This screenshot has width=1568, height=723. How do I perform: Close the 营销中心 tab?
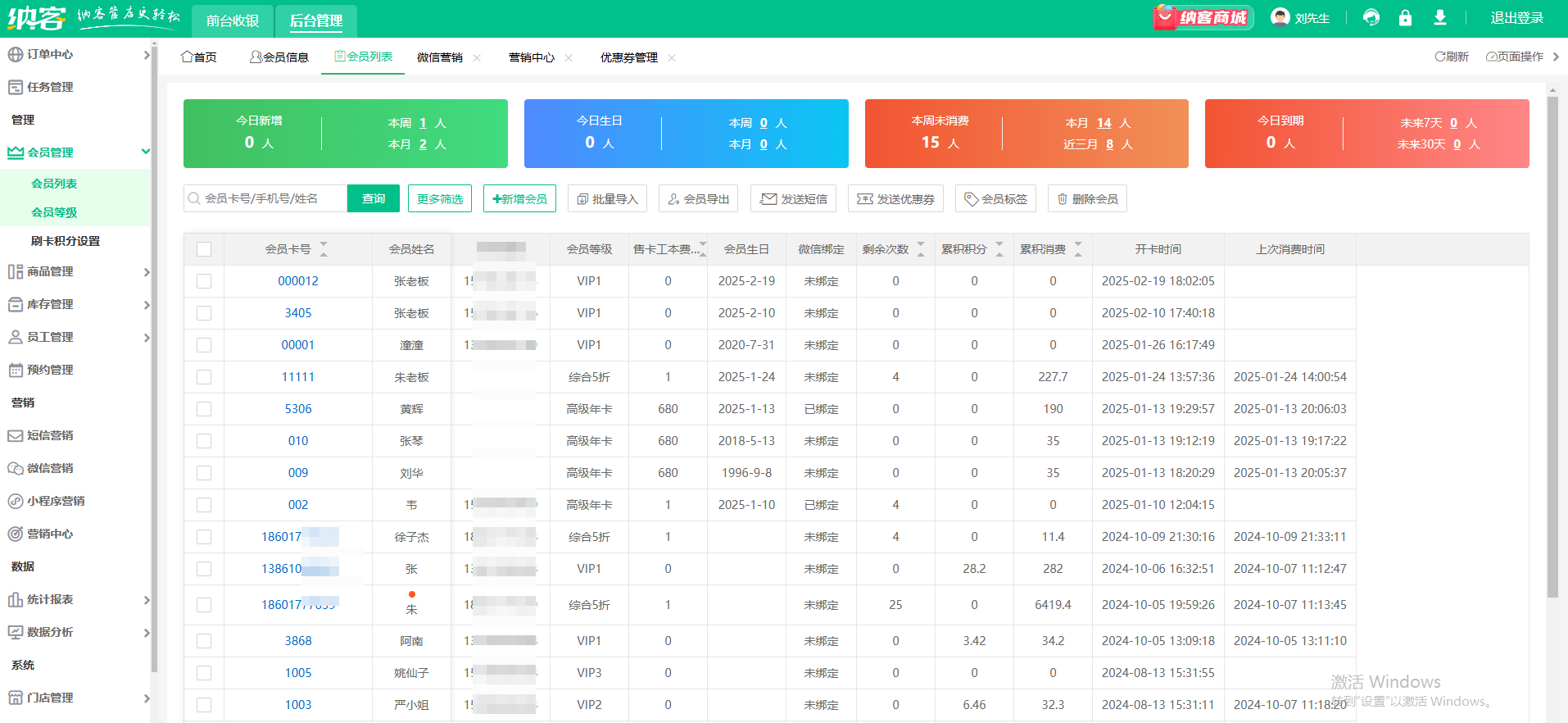(x=569, y=57)
